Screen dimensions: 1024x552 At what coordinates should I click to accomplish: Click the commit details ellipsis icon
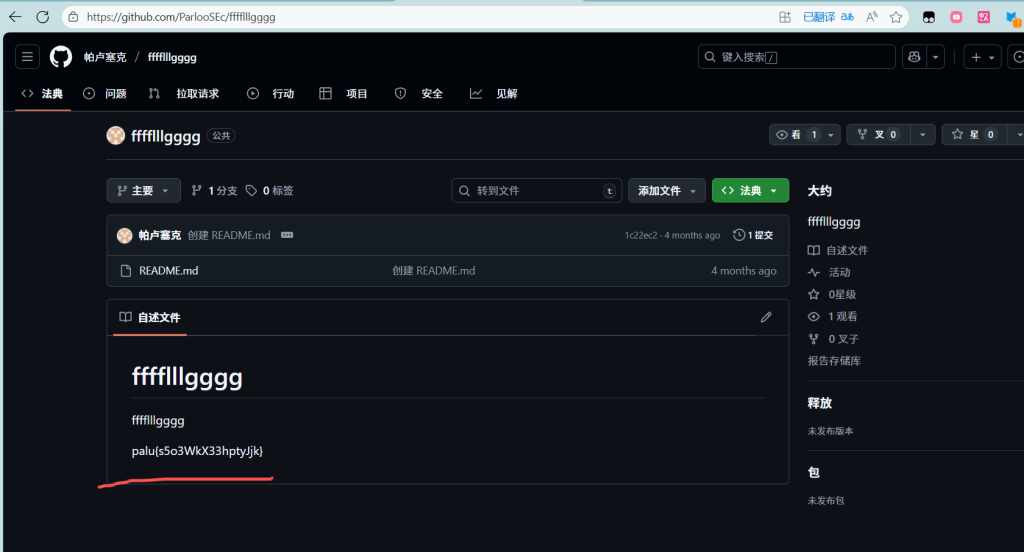coord(287,235)
